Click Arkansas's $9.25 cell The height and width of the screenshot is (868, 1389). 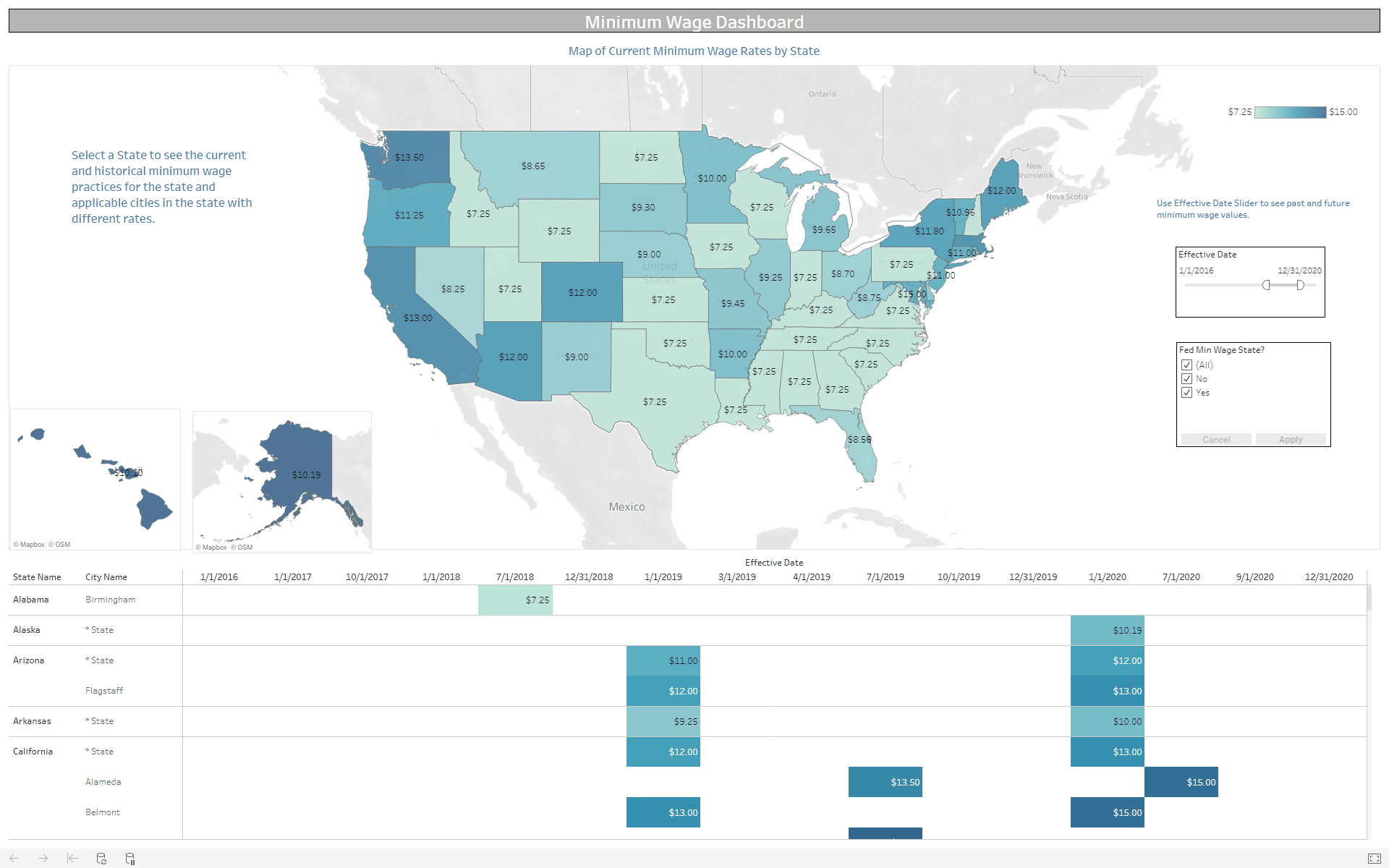click(x=663, y=722)
